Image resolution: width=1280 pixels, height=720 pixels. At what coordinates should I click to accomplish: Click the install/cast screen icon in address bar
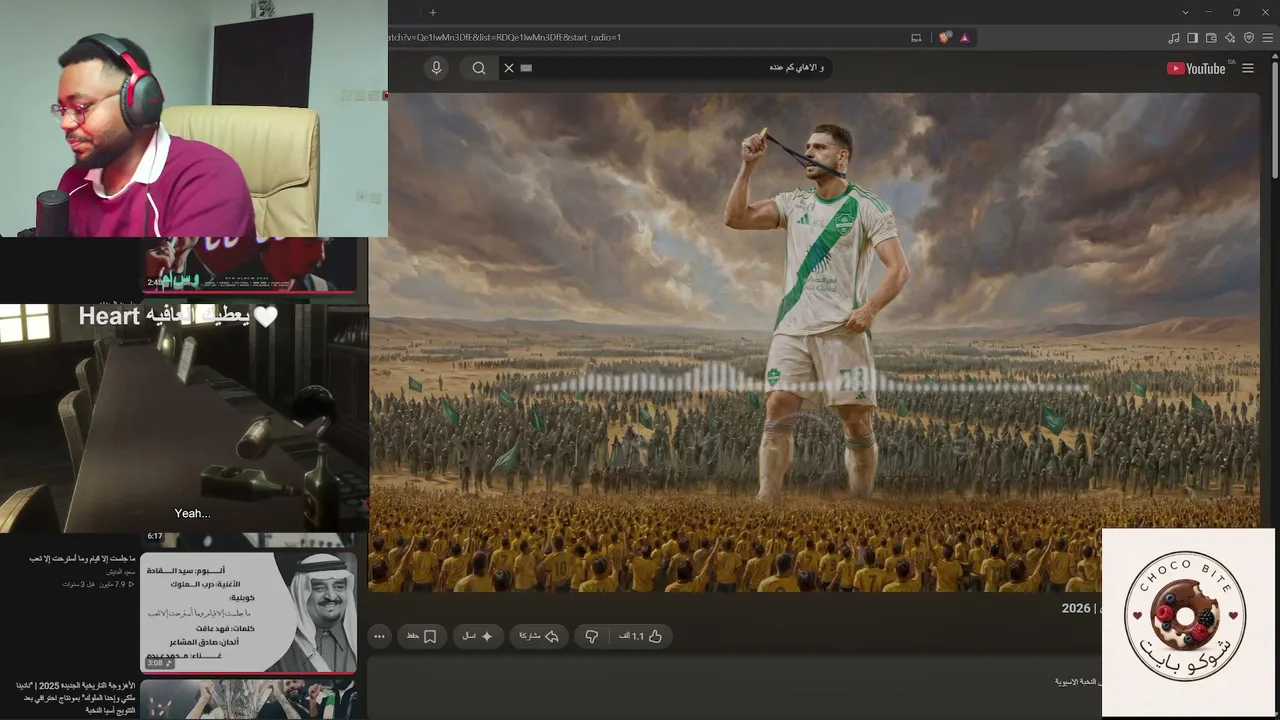[x=916, y=38]
